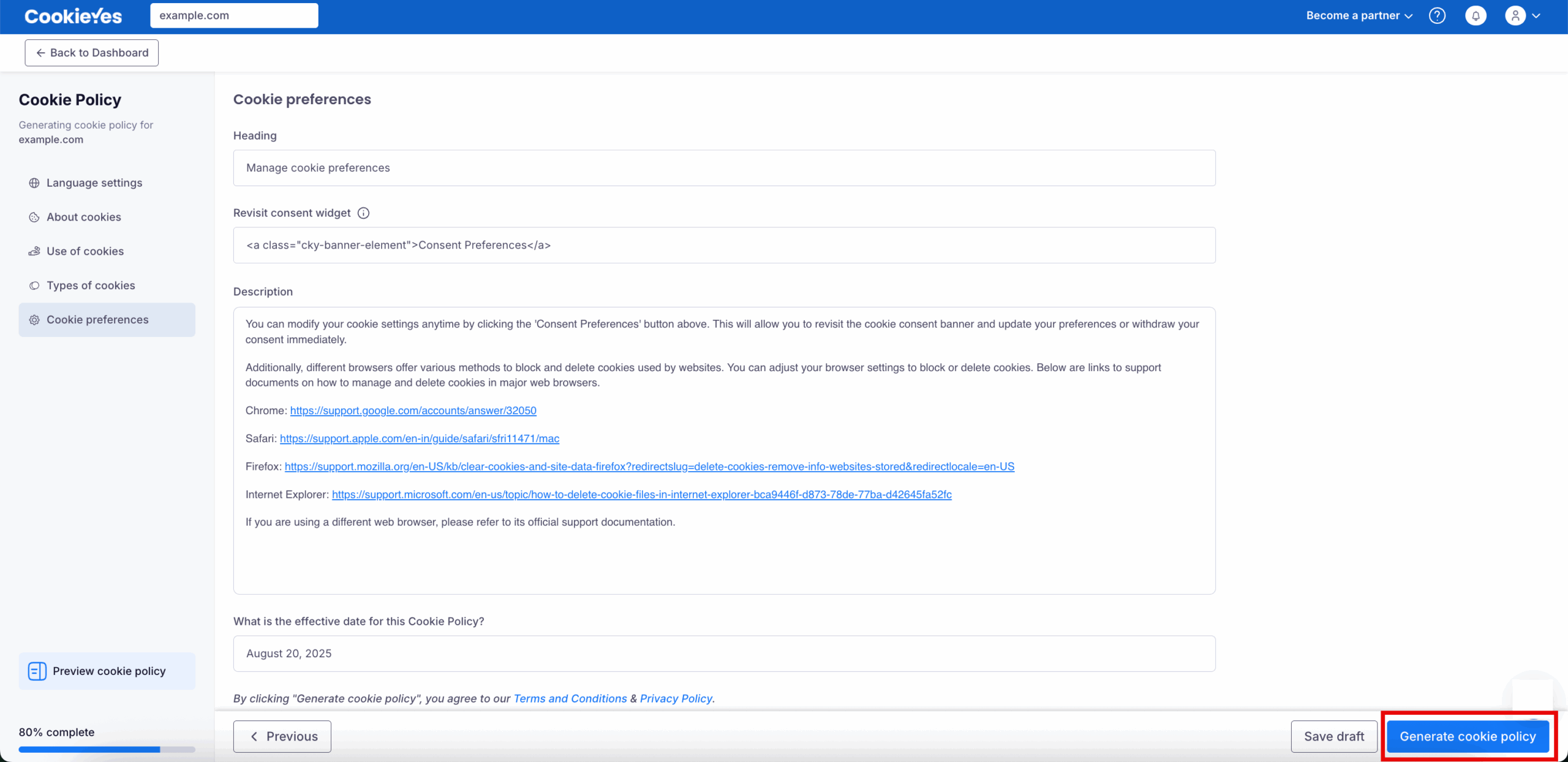1568x762 pixels.
Task: Click the Generate cookie policy button
Action: click(1467, 736)
